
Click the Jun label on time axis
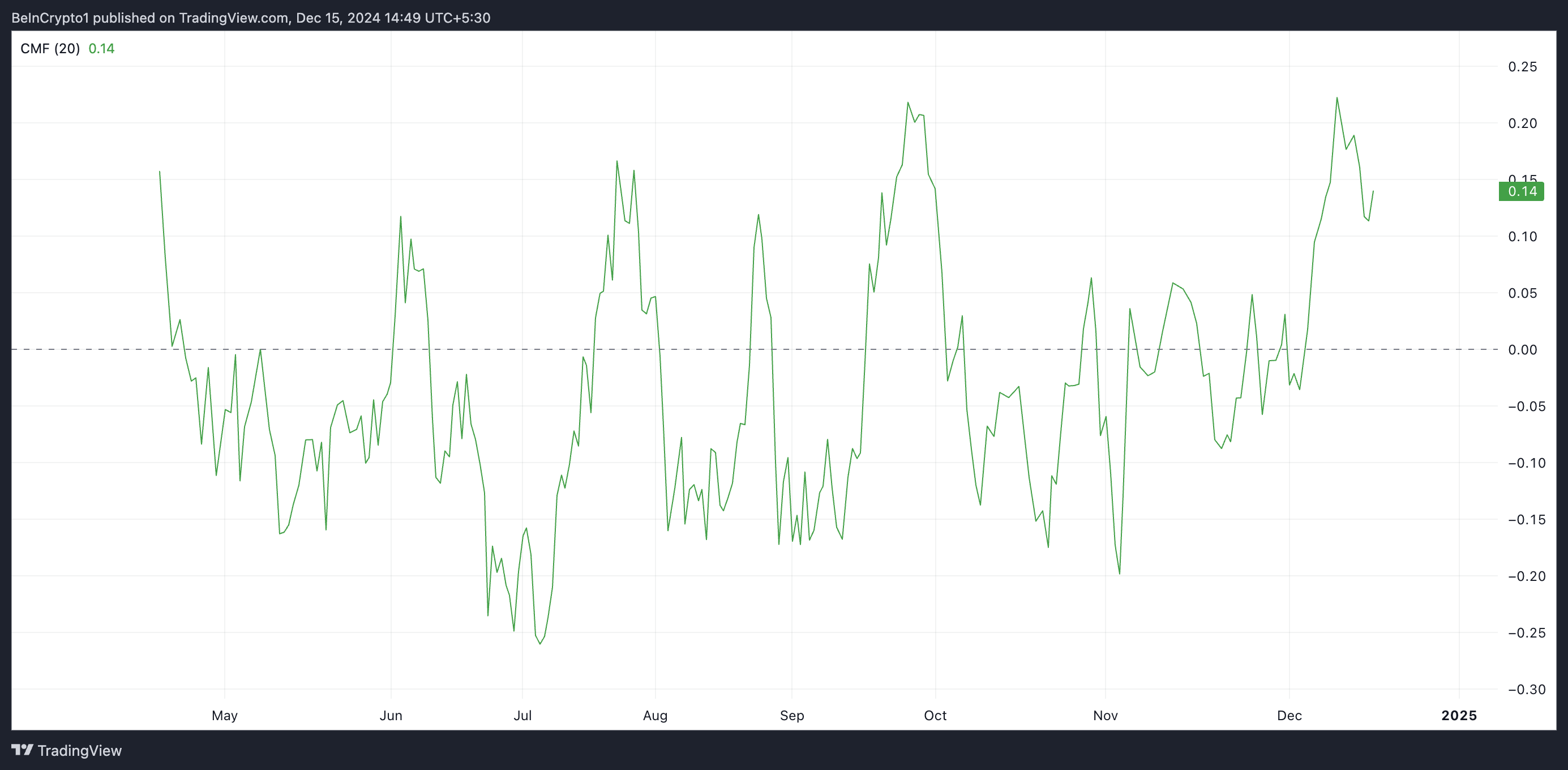pyautogui.click(x=391, y=715)
